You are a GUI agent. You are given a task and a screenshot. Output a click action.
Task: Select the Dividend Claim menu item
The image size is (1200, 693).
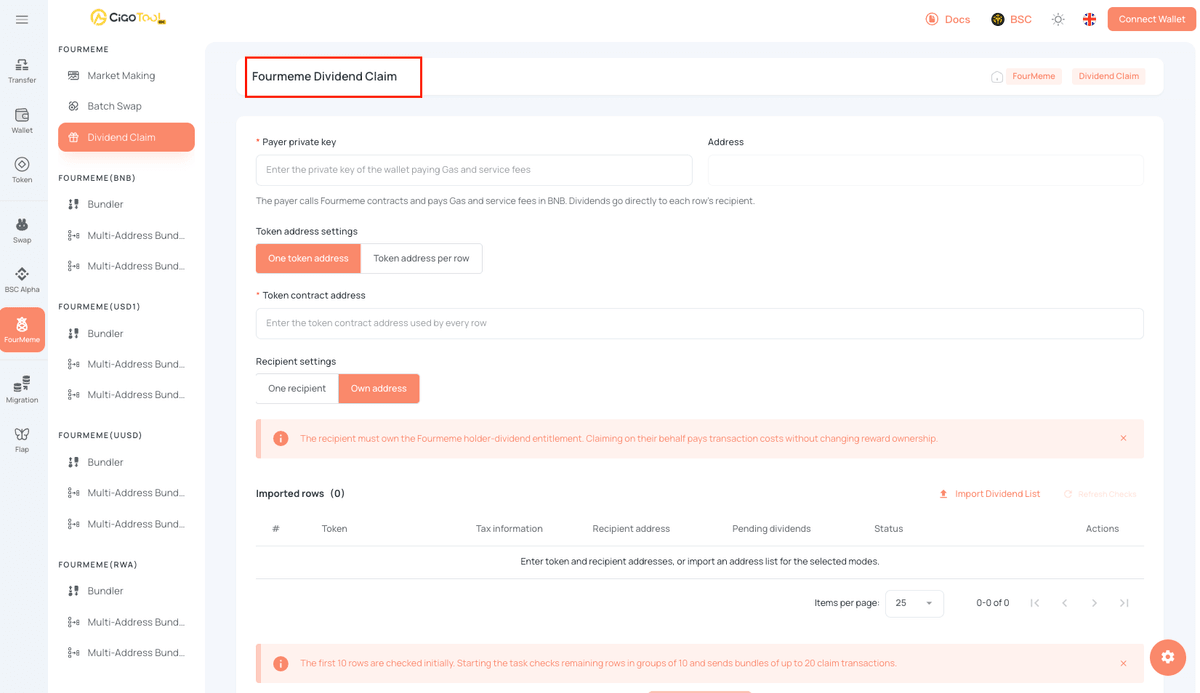pyautogui.click(x=126, y=137)
